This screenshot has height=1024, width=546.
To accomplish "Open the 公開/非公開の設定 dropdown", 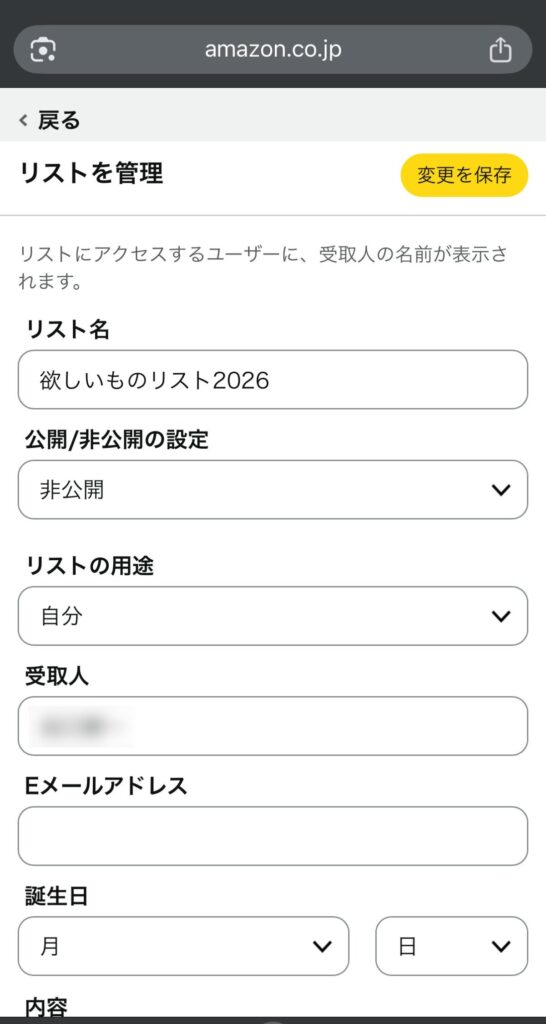I will tap(273, 490).
